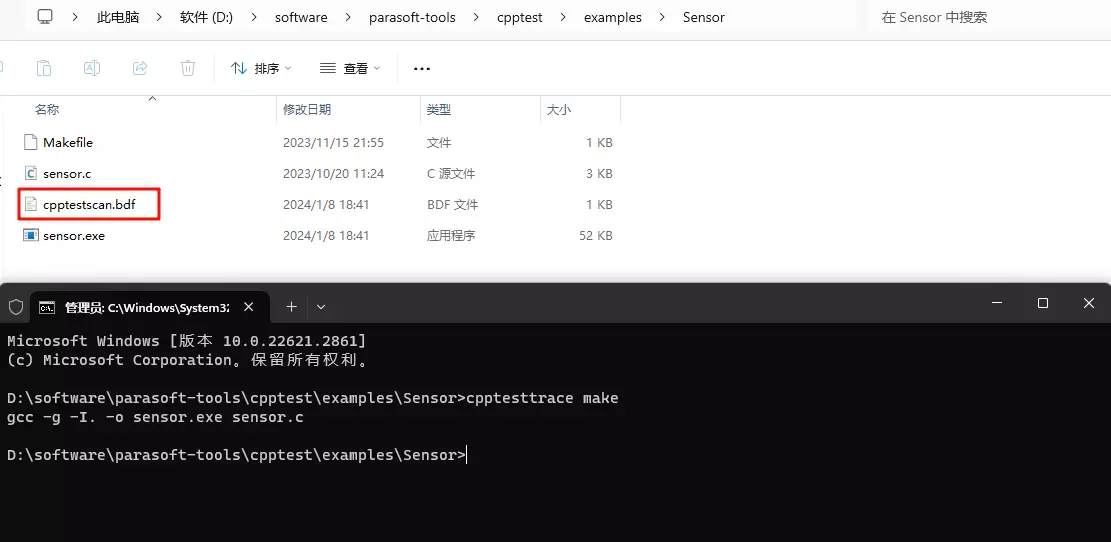Click the Paste icon in Explorer toolbar

point(44,68)
